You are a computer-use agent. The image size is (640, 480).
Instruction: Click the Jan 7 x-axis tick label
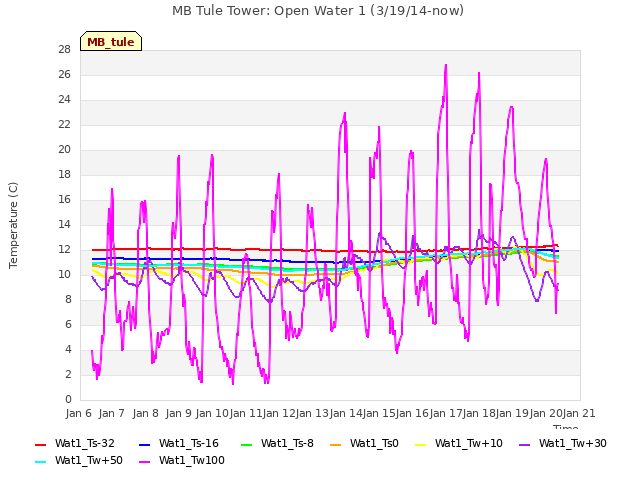pyautogui.click(x=112, y=413)
